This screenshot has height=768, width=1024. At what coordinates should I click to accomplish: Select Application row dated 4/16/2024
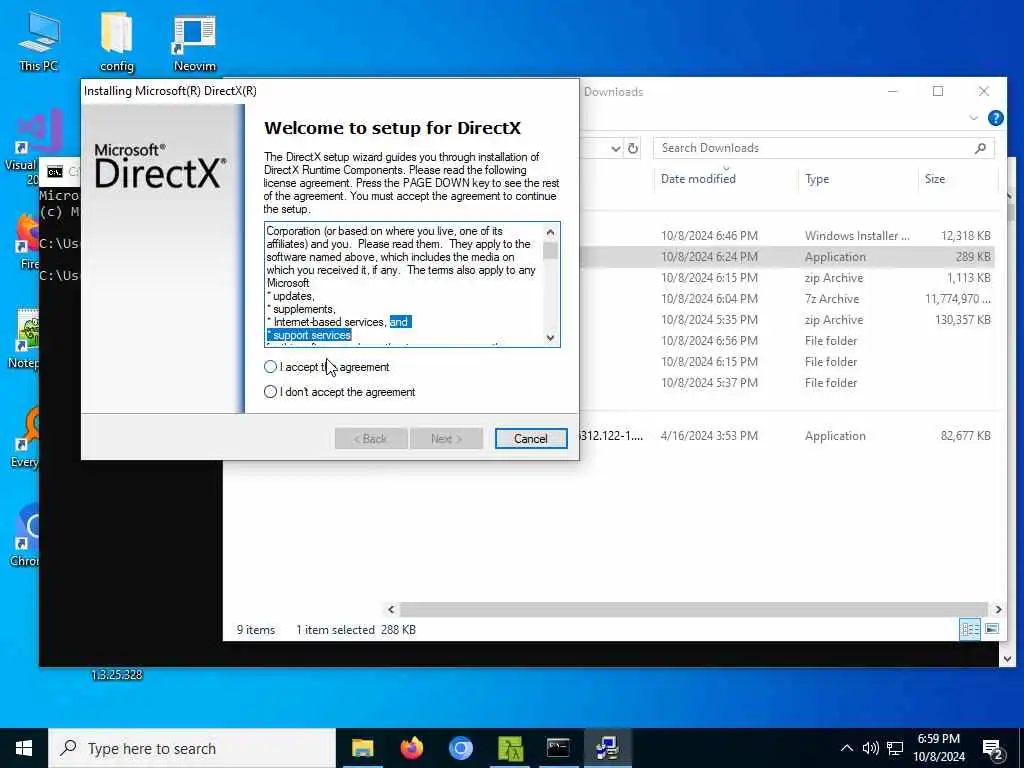point(787,436)
